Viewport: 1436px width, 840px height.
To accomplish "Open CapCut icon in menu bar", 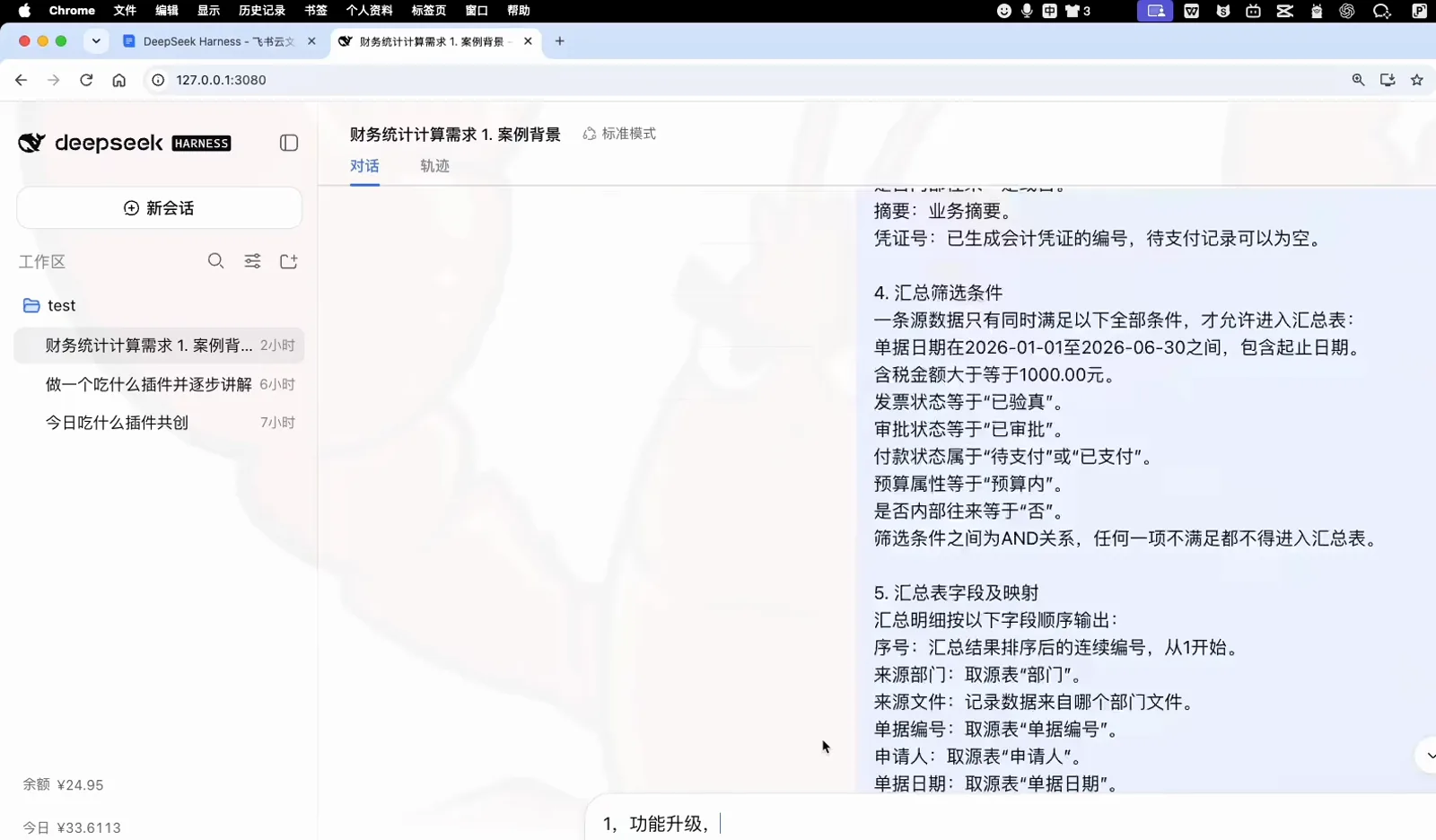I will (1285, 11).
